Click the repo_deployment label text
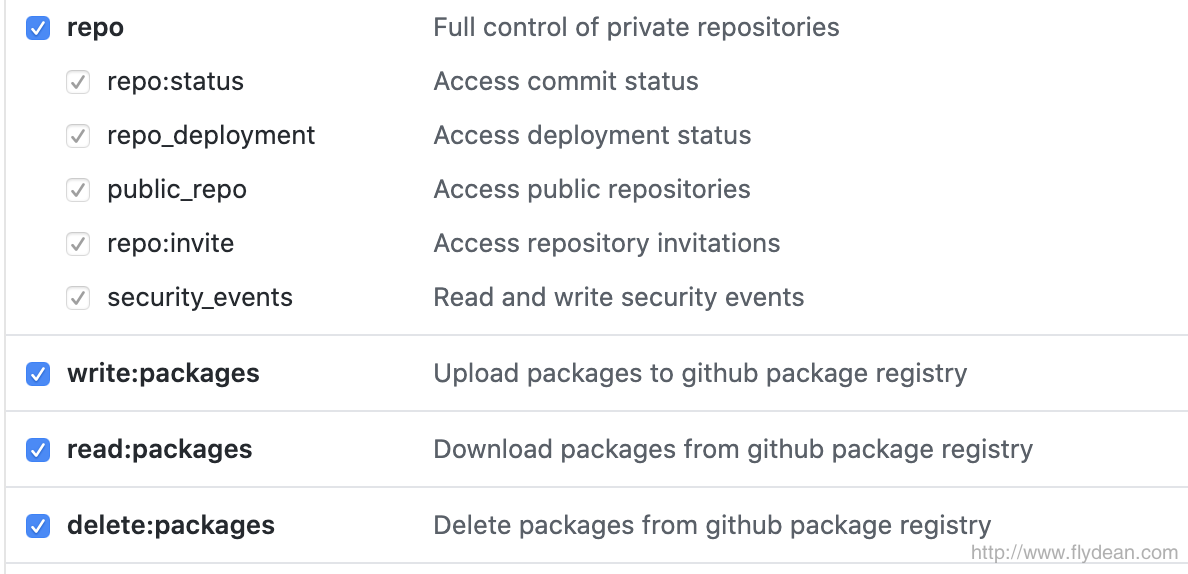The width and height of the screenshot is (1188, 574). pos(211,136)
